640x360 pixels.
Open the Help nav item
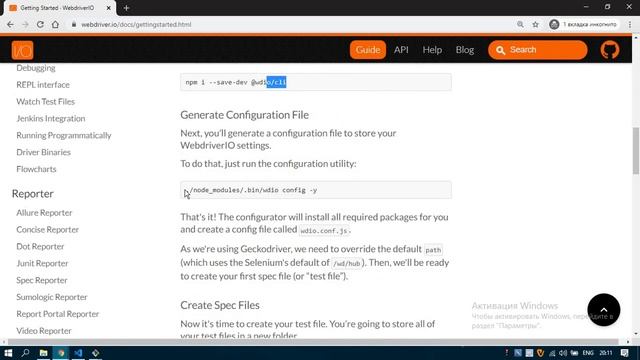(432, 50)
